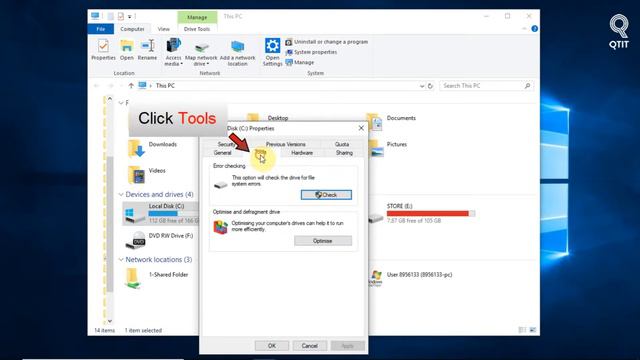Viewport: 640px width, 360px height.
Task: Click Local Disk (C:) usage bar
Action: tap(173, 213)
